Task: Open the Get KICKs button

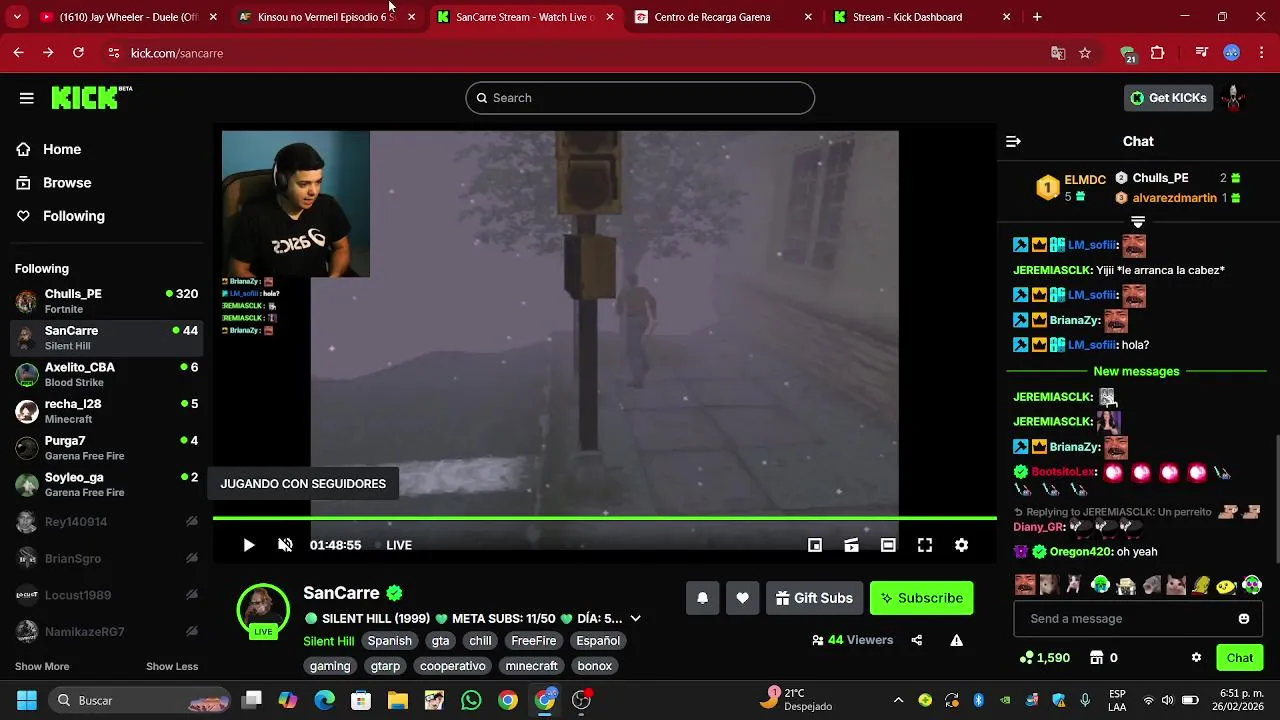Action: 1168,98
